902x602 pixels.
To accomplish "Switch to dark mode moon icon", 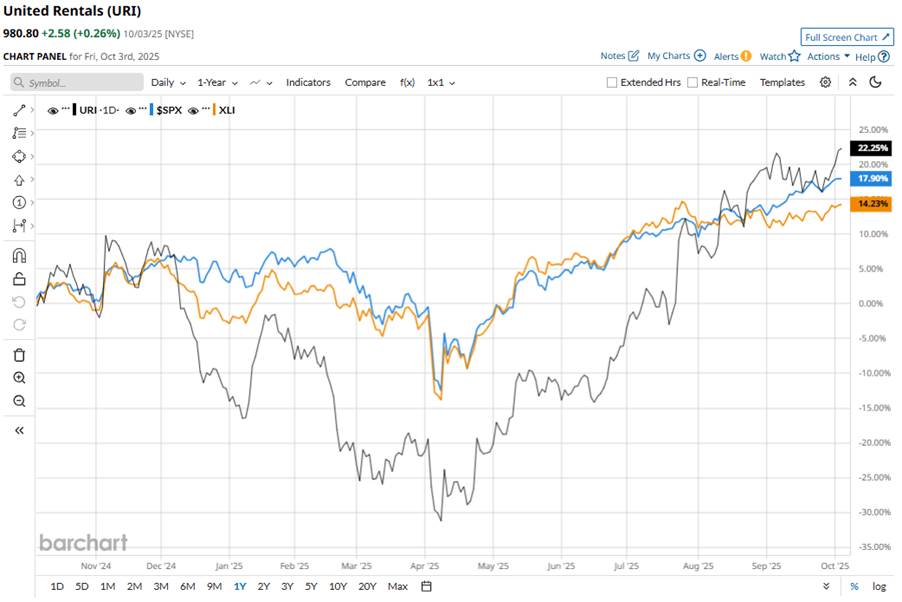I will click(876, 82).
